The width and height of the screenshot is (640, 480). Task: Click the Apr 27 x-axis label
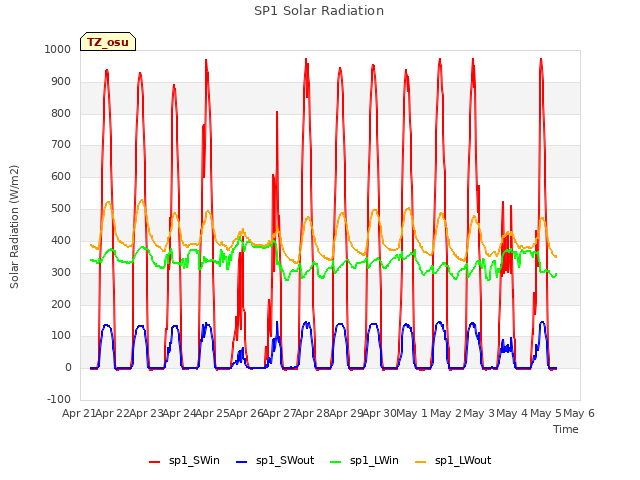(279, 413)
